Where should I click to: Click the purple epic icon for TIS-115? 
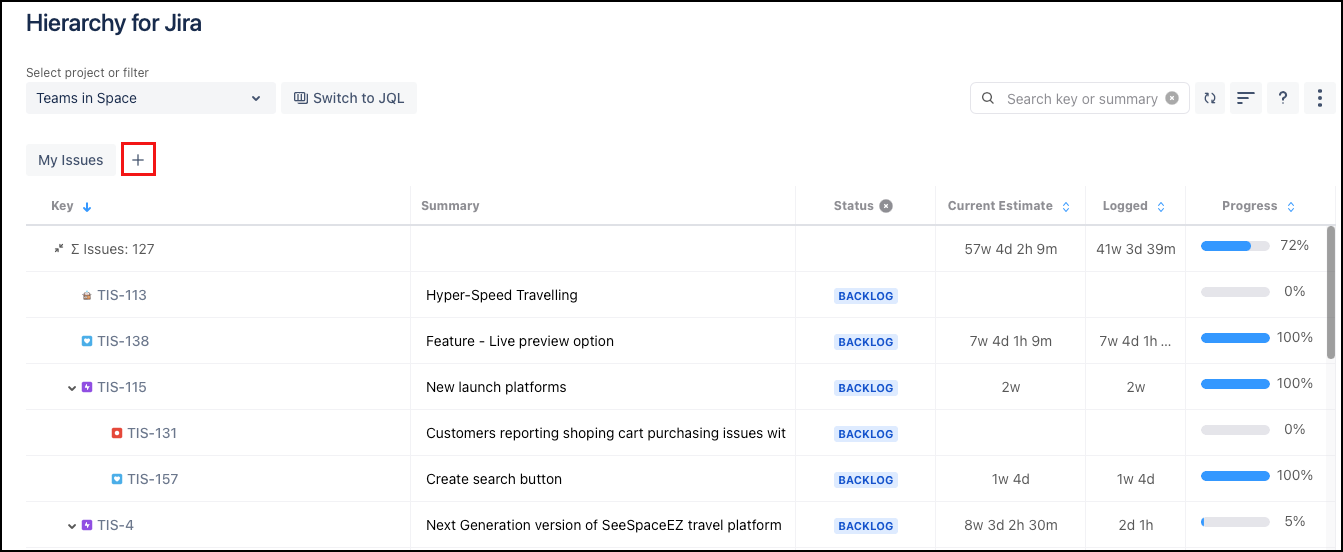87,388
